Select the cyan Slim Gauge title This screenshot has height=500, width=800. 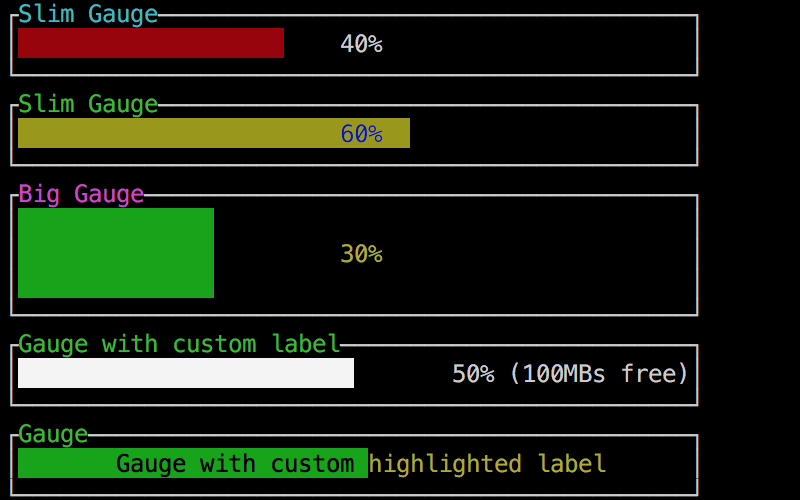click(88, 14)
